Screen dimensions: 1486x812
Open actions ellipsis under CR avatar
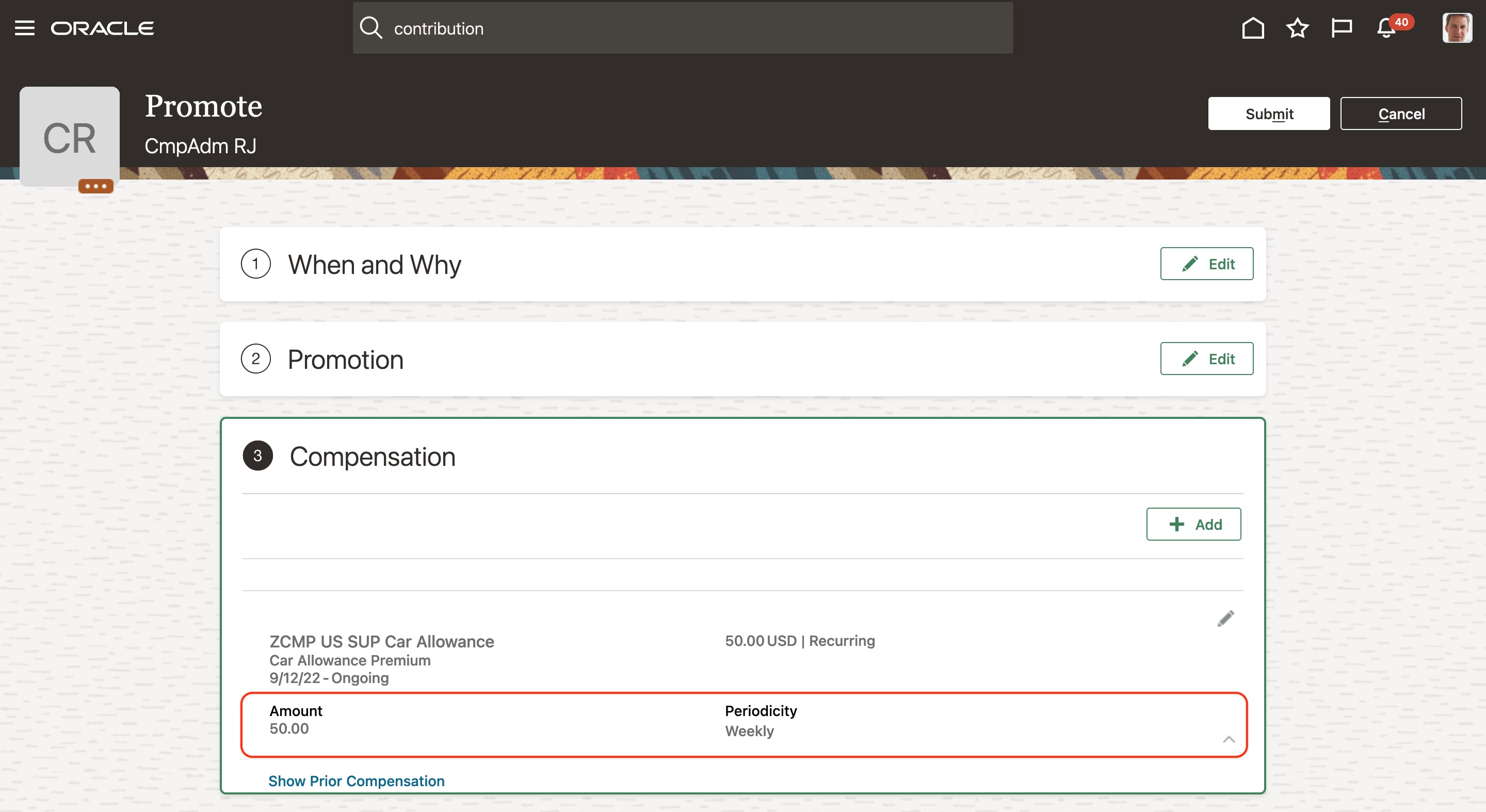(96, 186)
